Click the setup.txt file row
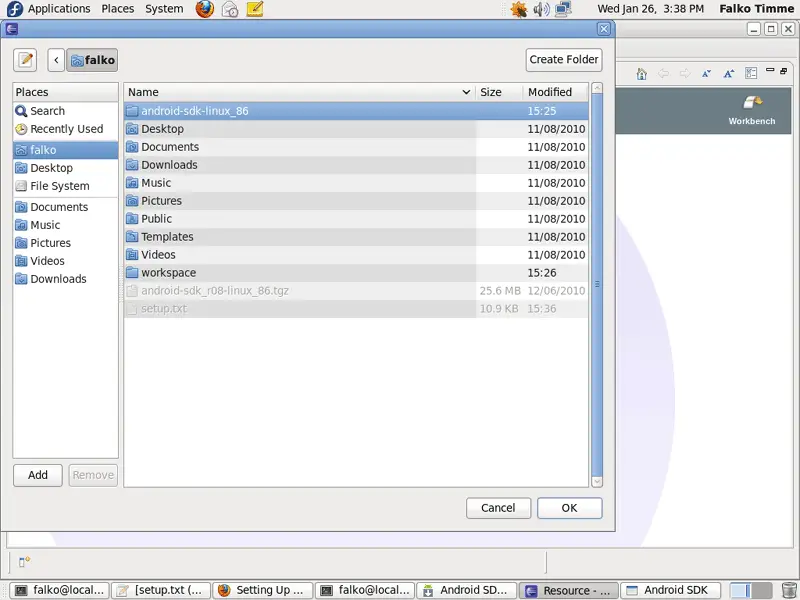The height and width of the screenshot is (600, 800). [x=356, y=309]
